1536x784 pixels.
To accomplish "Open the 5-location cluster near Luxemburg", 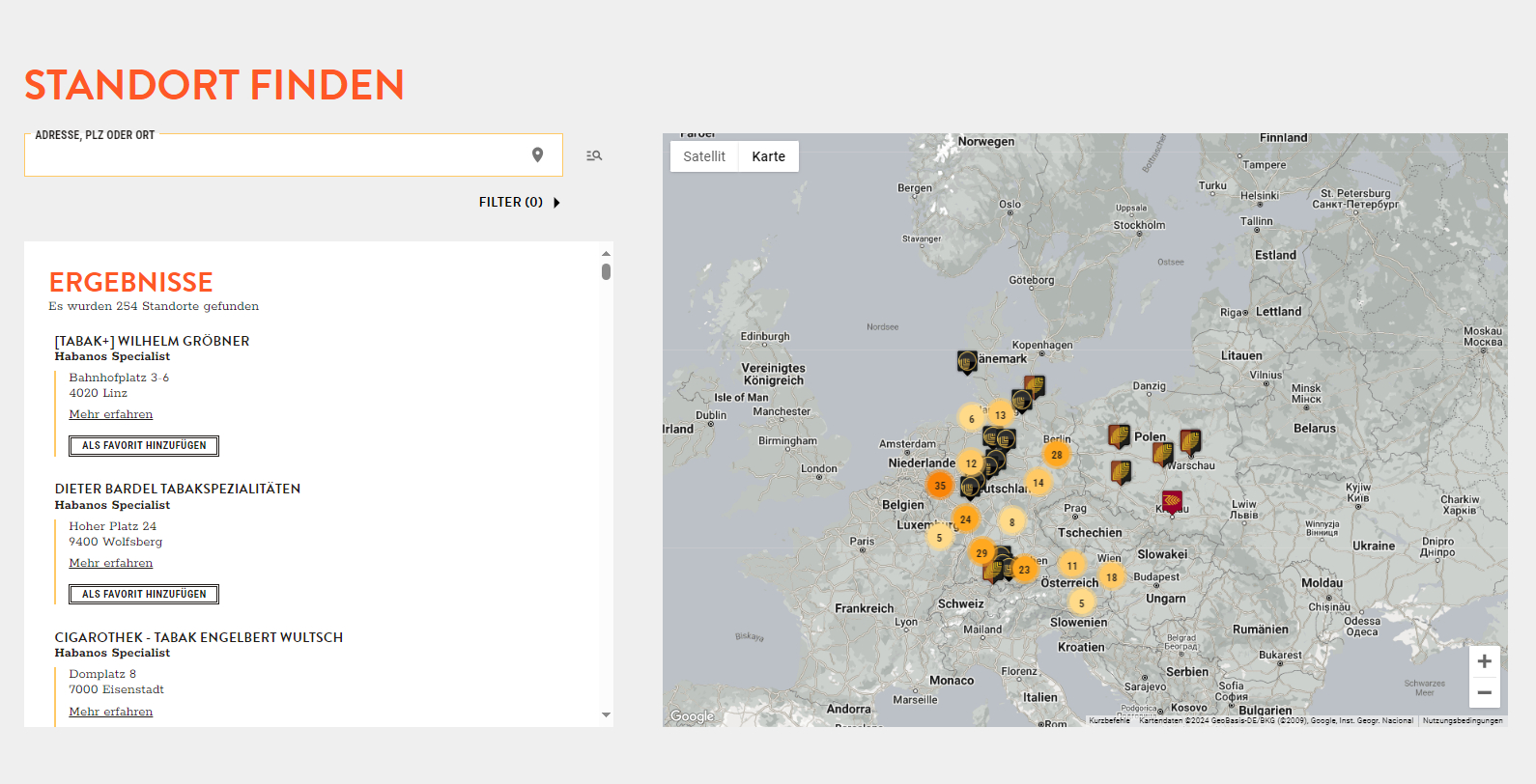I will [939, 538].
